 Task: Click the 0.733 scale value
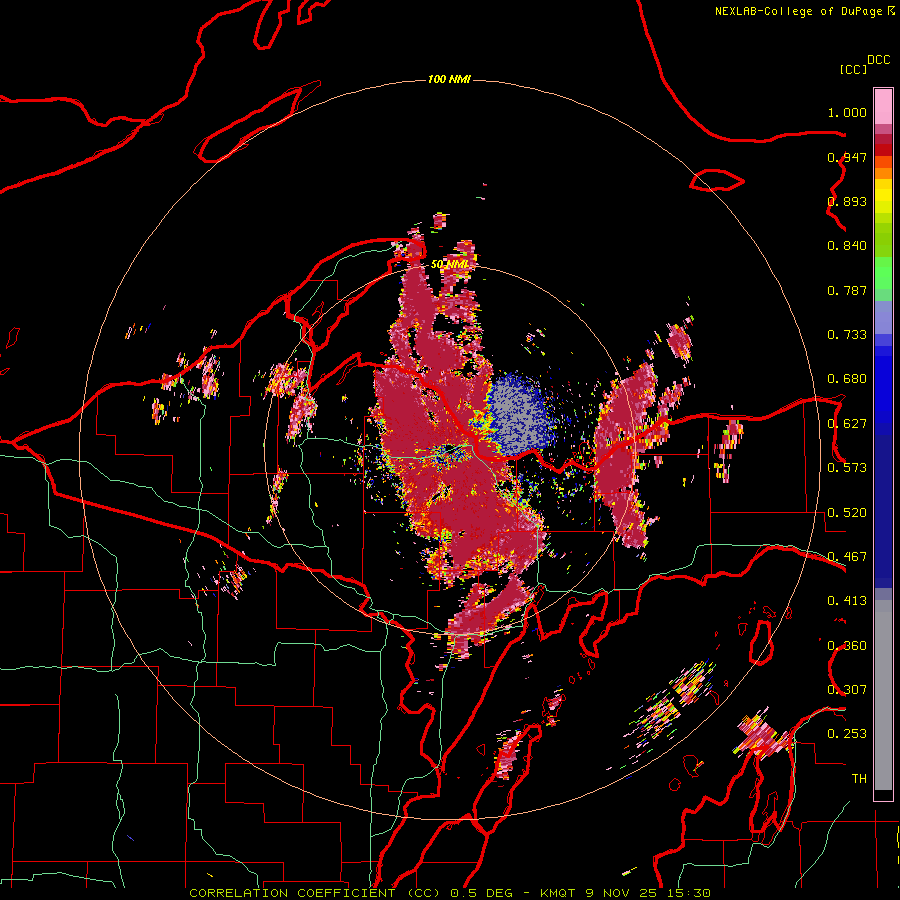tap(847, 335)
